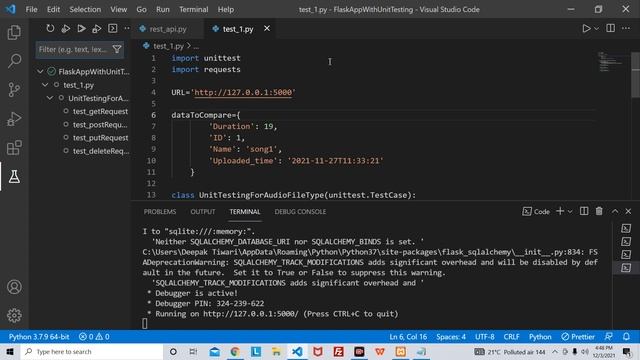Click the Prettier status bar item

578,337
